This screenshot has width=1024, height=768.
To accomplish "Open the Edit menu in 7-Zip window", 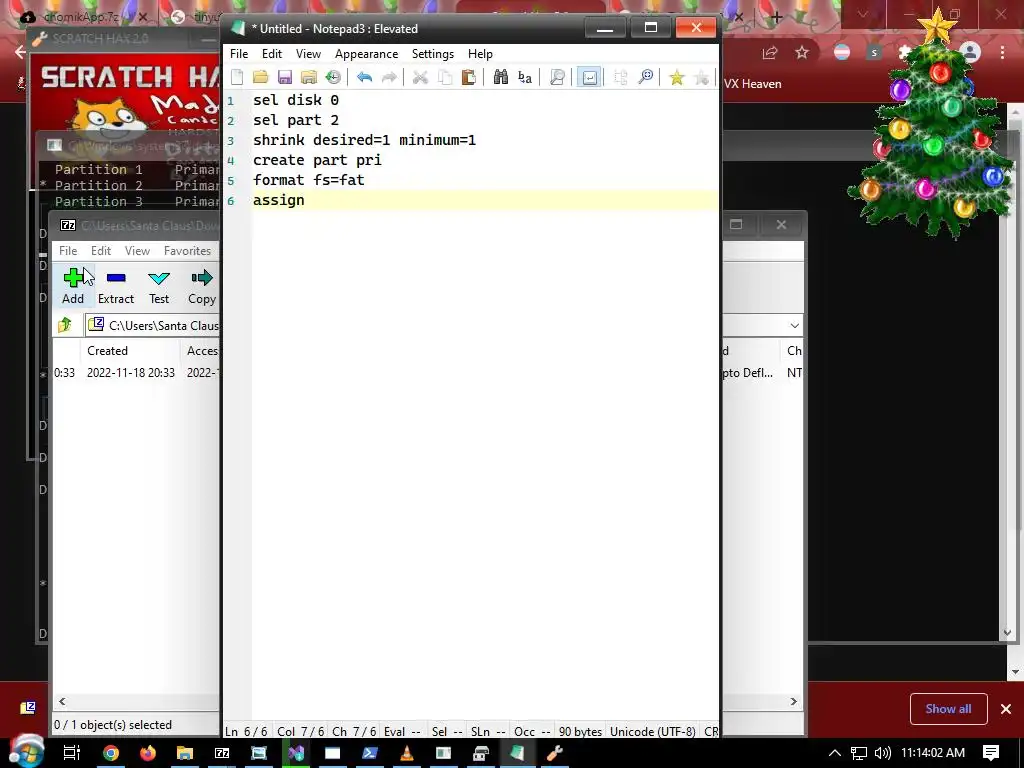I will (x=101, y=251).
